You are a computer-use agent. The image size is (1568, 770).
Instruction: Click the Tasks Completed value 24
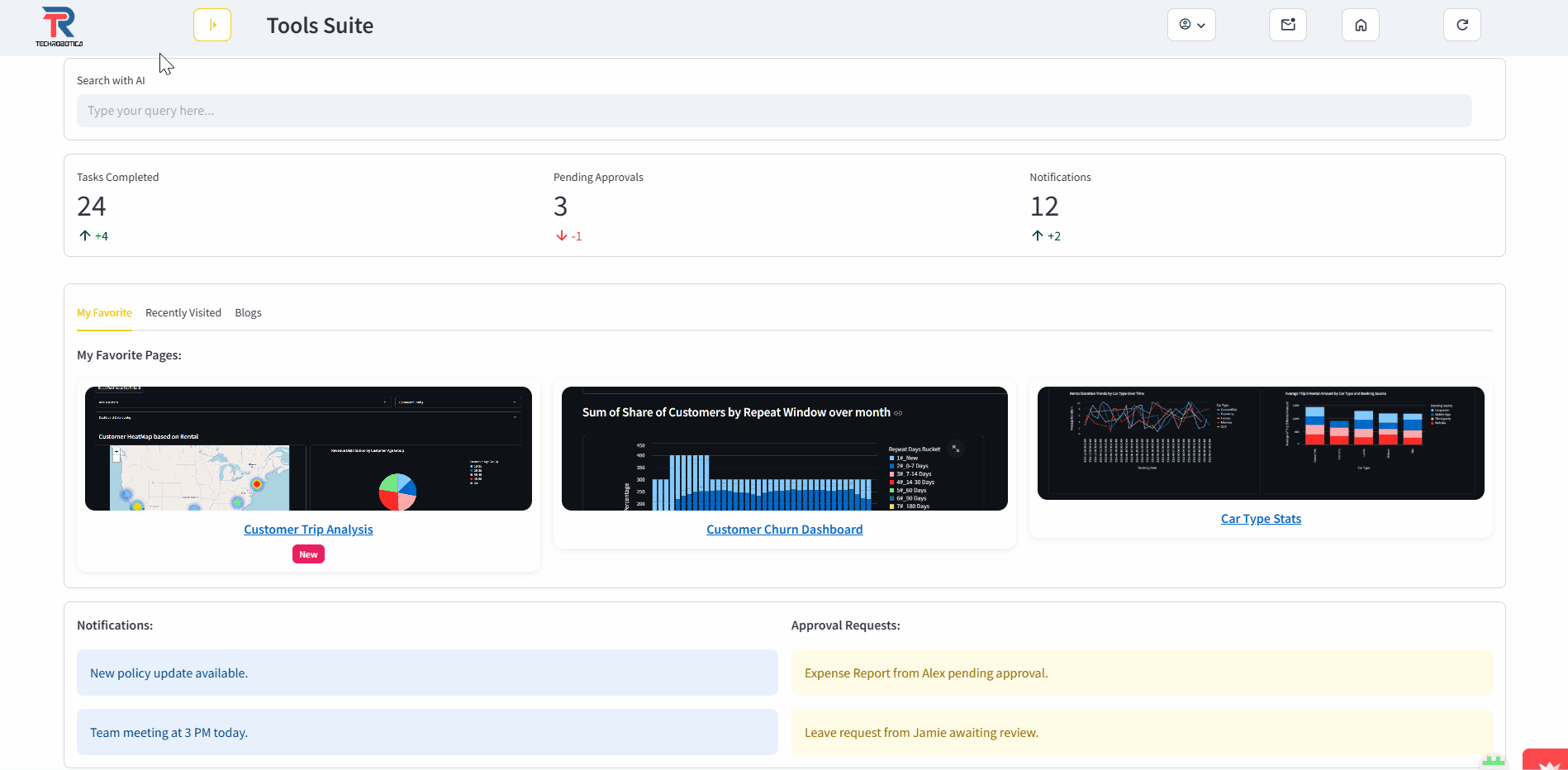[x=92, y=207]
